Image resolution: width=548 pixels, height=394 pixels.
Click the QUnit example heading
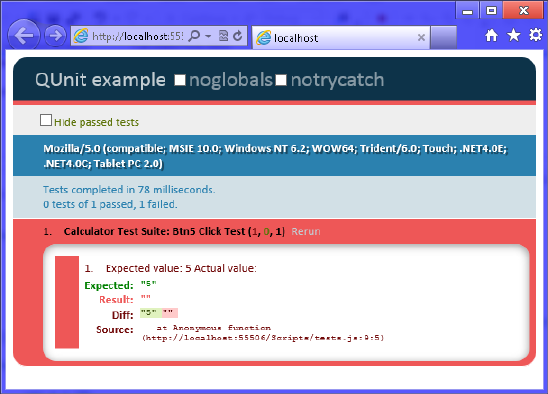100,80
